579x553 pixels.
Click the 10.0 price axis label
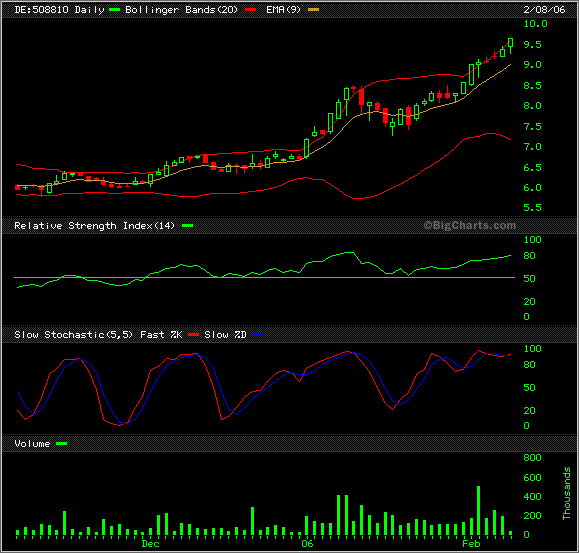pos(535,24)
